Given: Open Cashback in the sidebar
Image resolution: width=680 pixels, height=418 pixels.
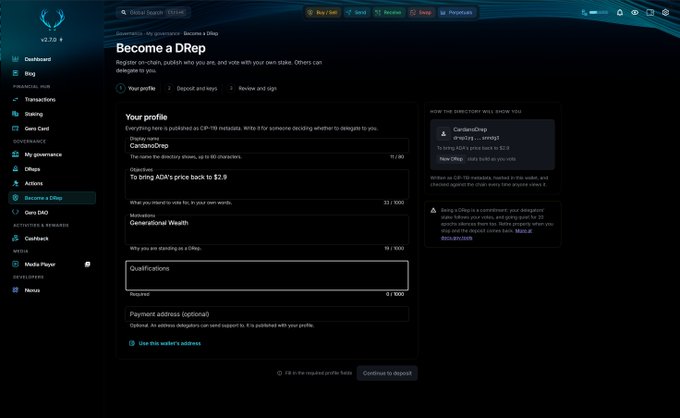Looking at the screenshot, I should coord(52,238).
